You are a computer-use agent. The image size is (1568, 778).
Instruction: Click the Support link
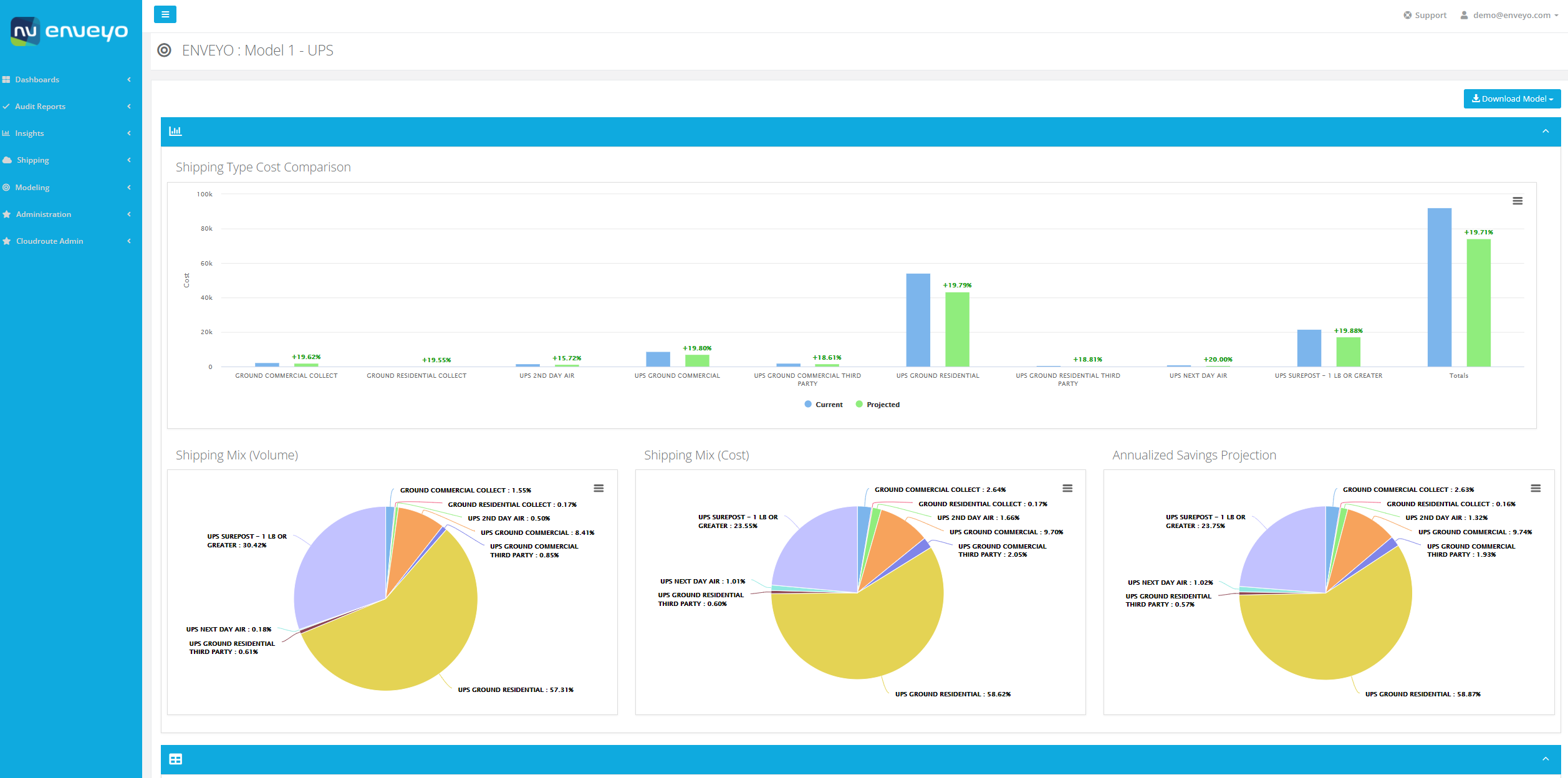(x=1425, y=15)
